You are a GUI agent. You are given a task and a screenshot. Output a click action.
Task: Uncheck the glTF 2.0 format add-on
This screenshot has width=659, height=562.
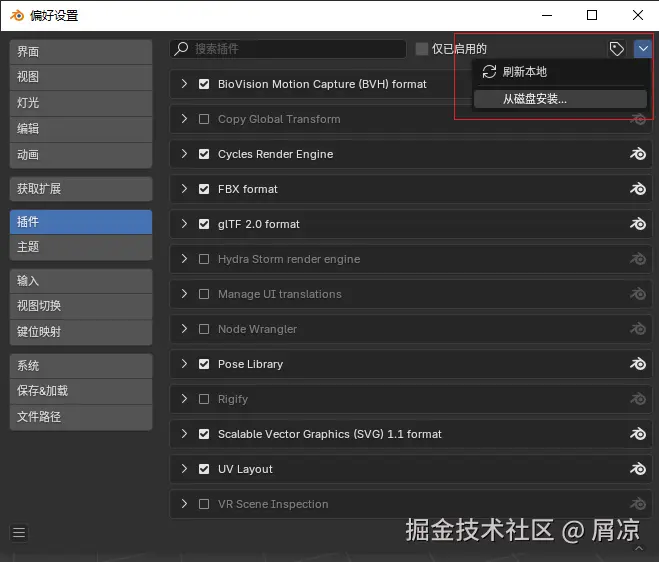204,224
